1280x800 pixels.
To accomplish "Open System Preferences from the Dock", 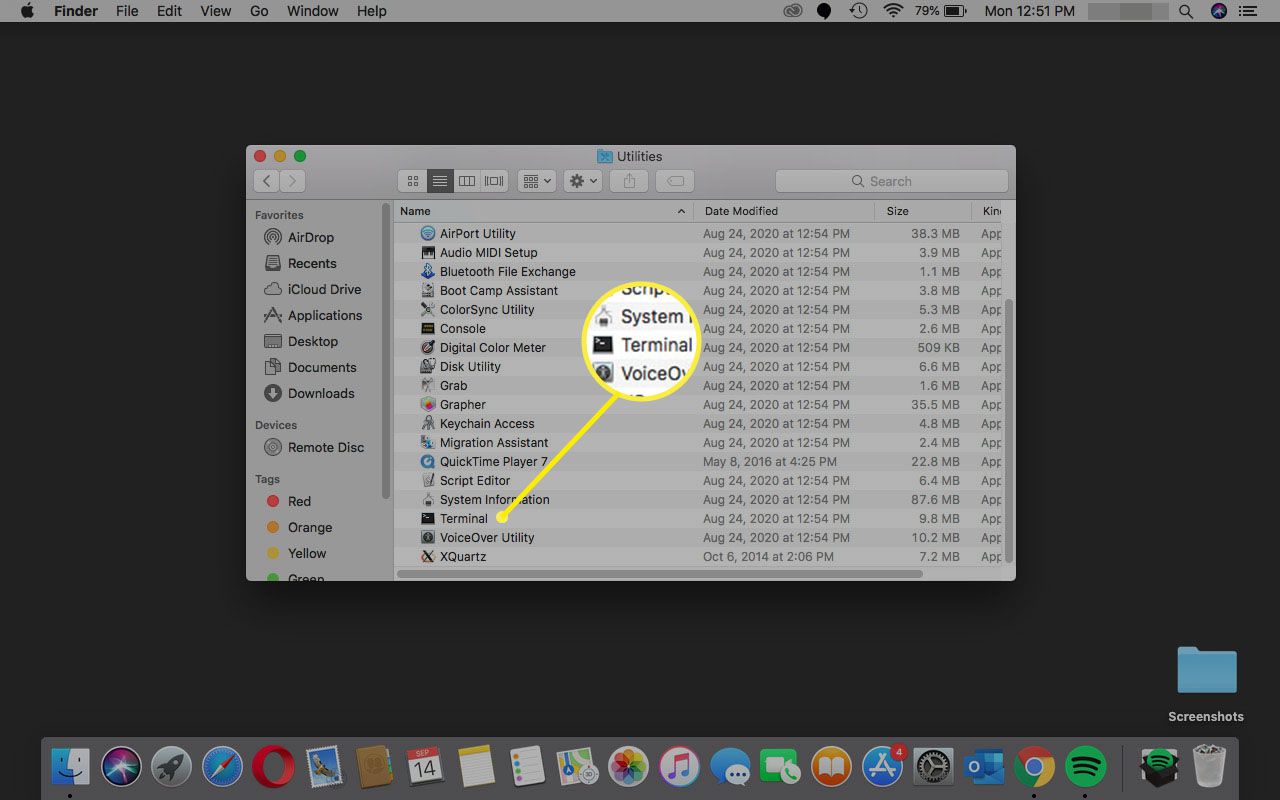I will point(934,767).
